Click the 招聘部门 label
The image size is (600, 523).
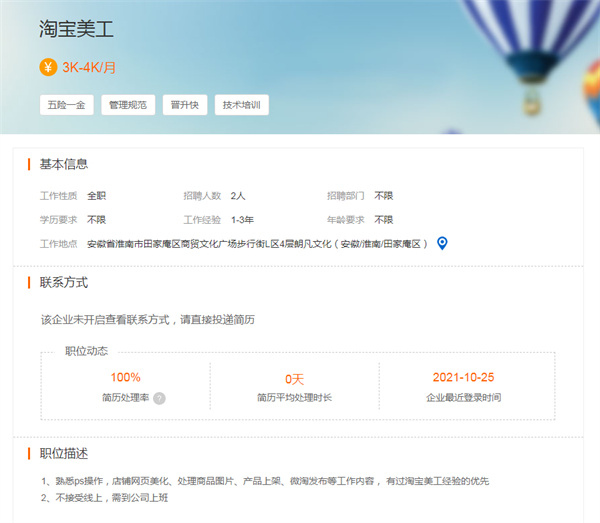(346, 196)
